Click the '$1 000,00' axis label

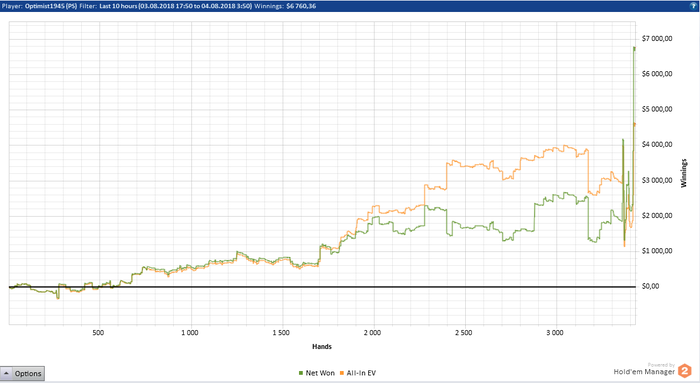pos(657,251)
